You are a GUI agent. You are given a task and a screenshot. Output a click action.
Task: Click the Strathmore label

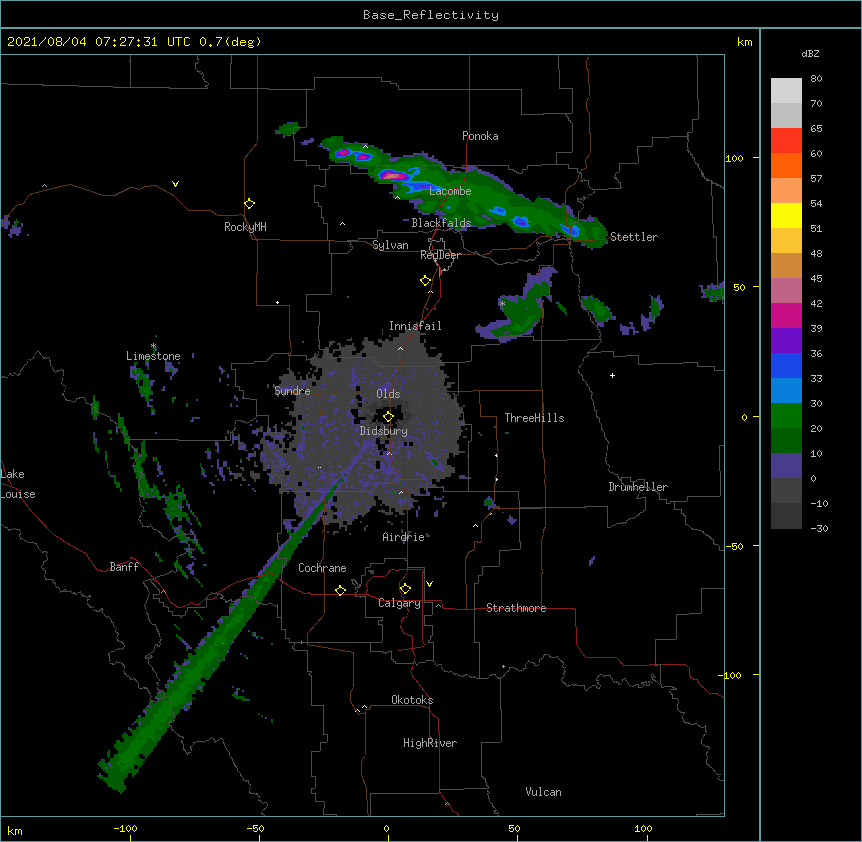(516, 608)
